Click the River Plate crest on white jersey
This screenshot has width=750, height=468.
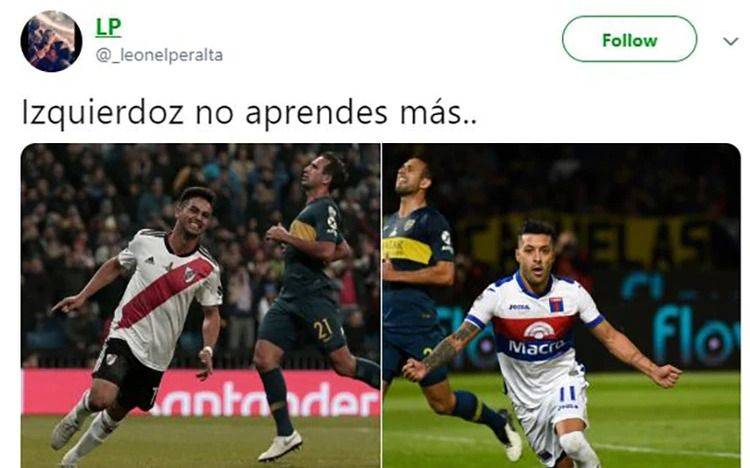[190, 275]
